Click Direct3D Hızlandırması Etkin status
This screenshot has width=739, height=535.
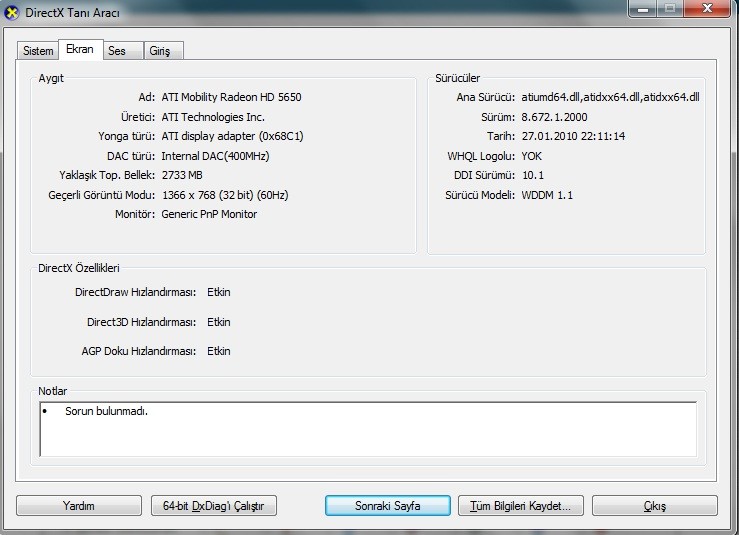click(x=219, y=322)
